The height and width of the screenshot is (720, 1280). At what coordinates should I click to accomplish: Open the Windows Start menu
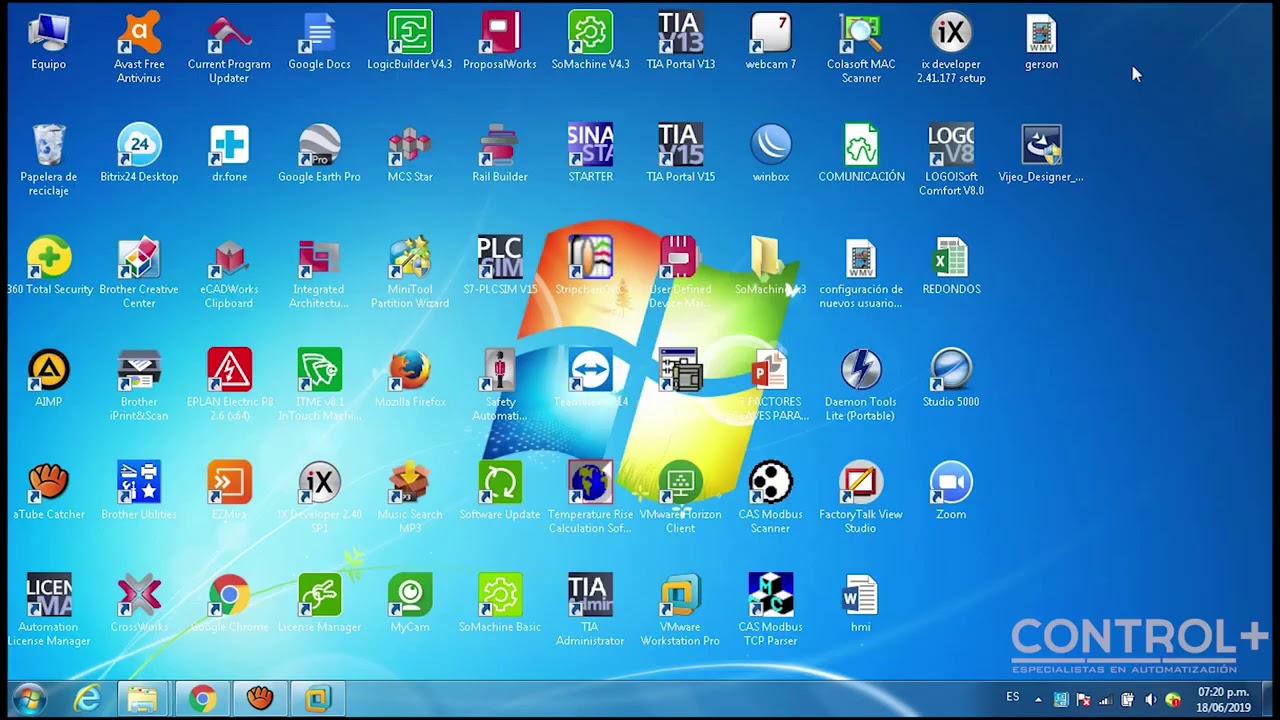[x=28, y=698]
